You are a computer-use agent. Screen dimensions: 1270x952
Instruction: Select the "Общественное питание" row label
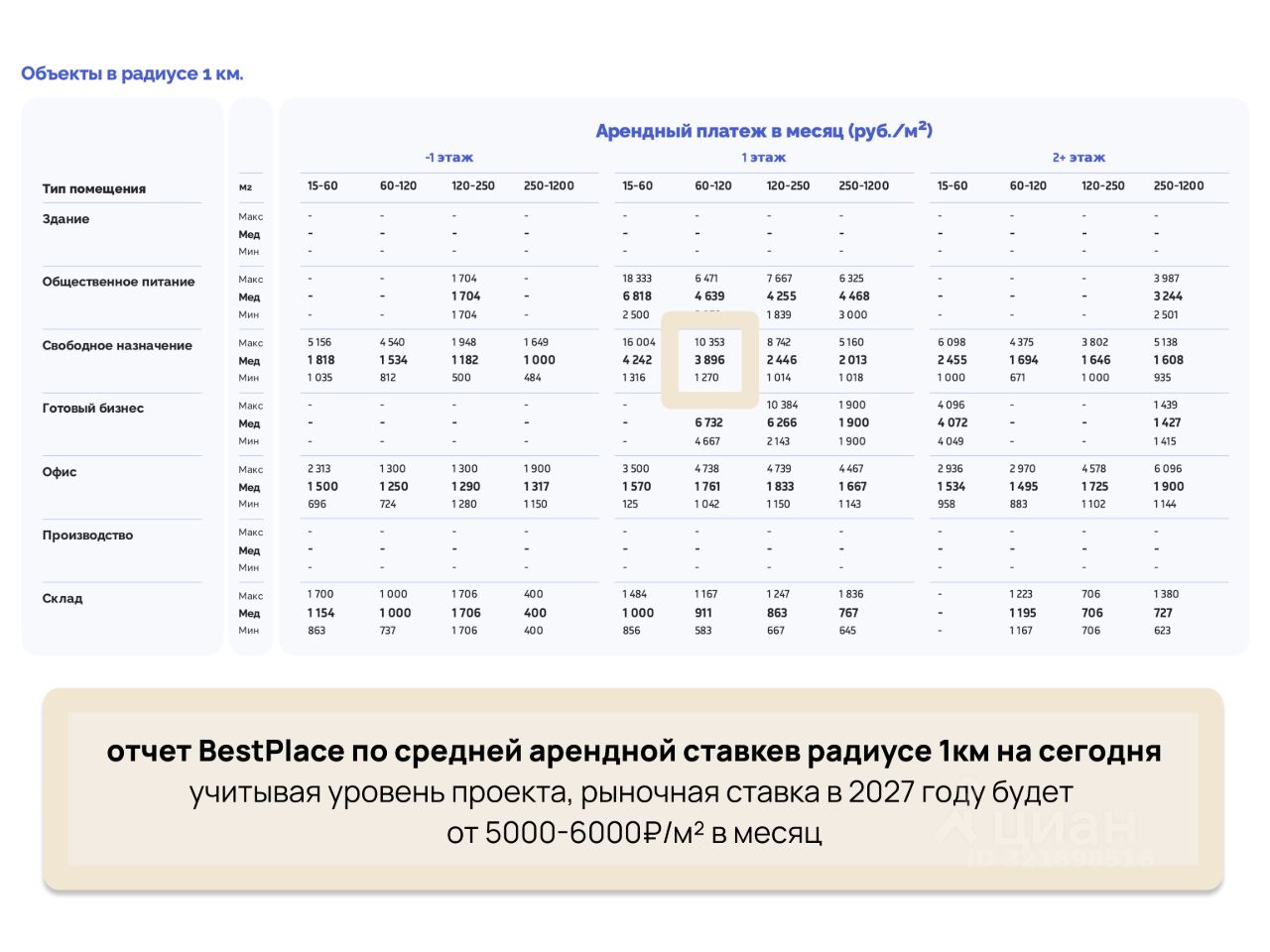118,282
